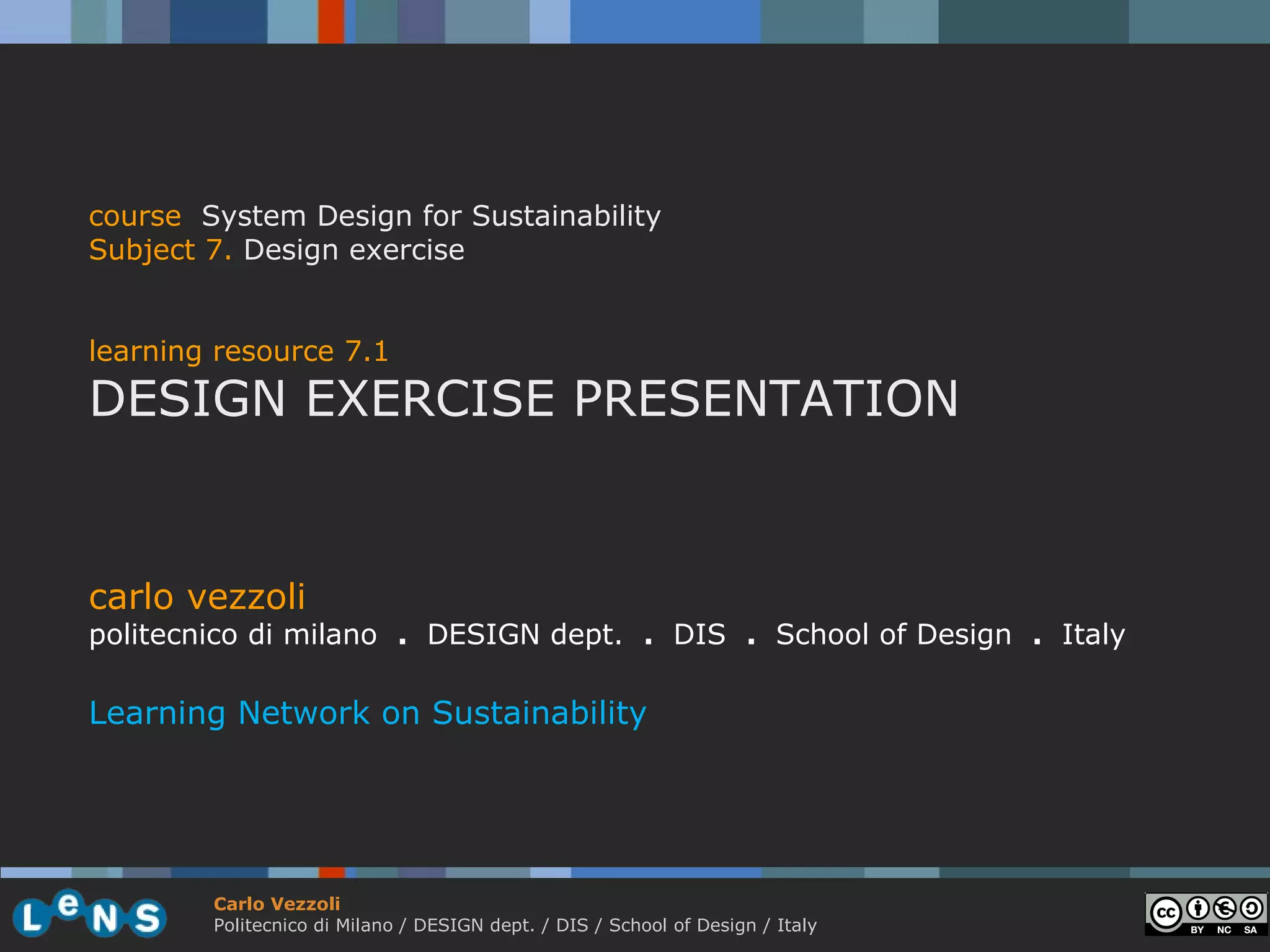Viewport: 1270px width, 952px height.
Task: Click the 'L' bubble in LeNS logo
Action: pyautogui.click(x=30, y=919)
